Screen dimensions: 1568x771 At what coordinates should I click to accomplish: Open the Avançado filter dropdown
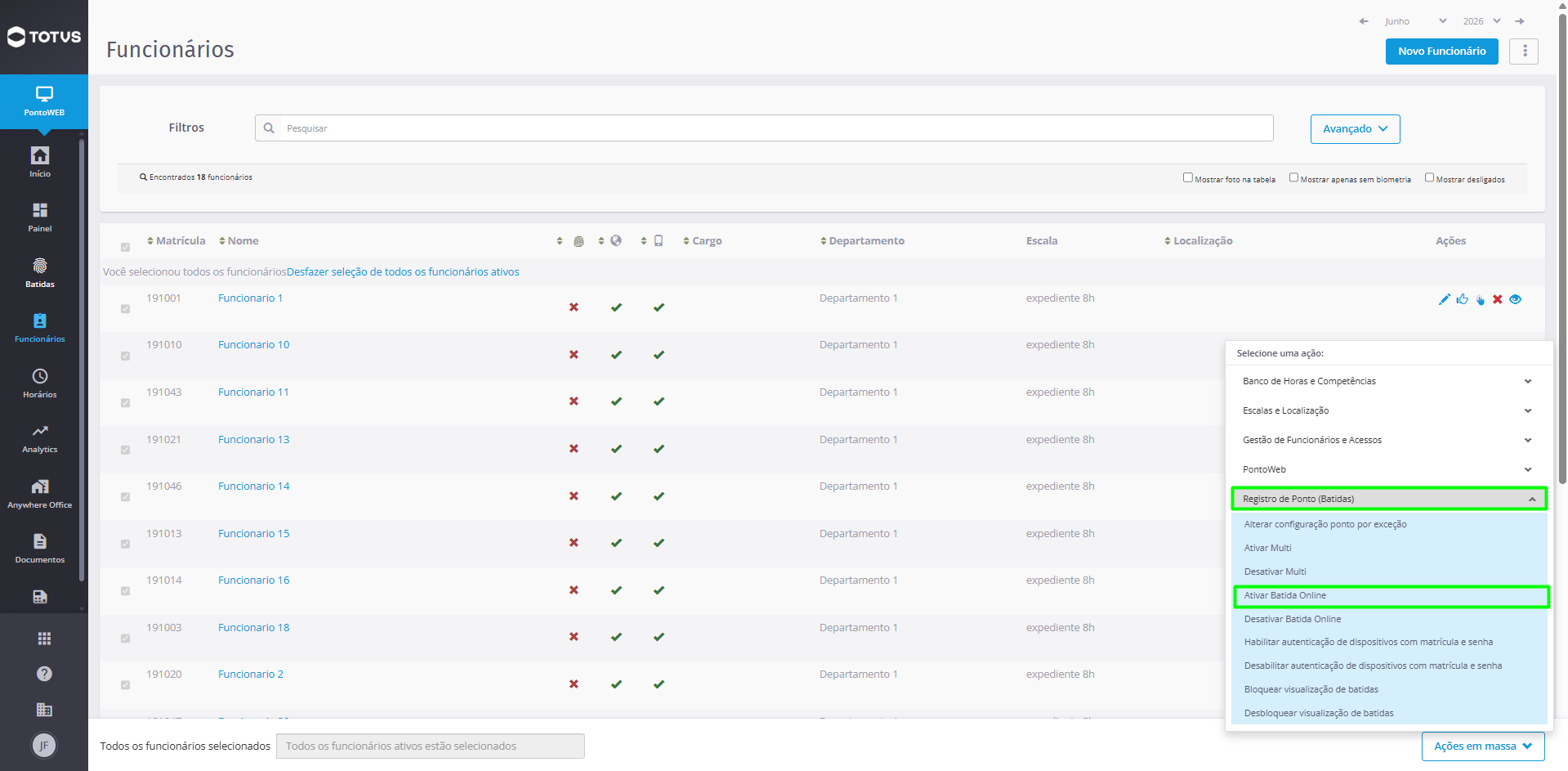(1355, 129)
